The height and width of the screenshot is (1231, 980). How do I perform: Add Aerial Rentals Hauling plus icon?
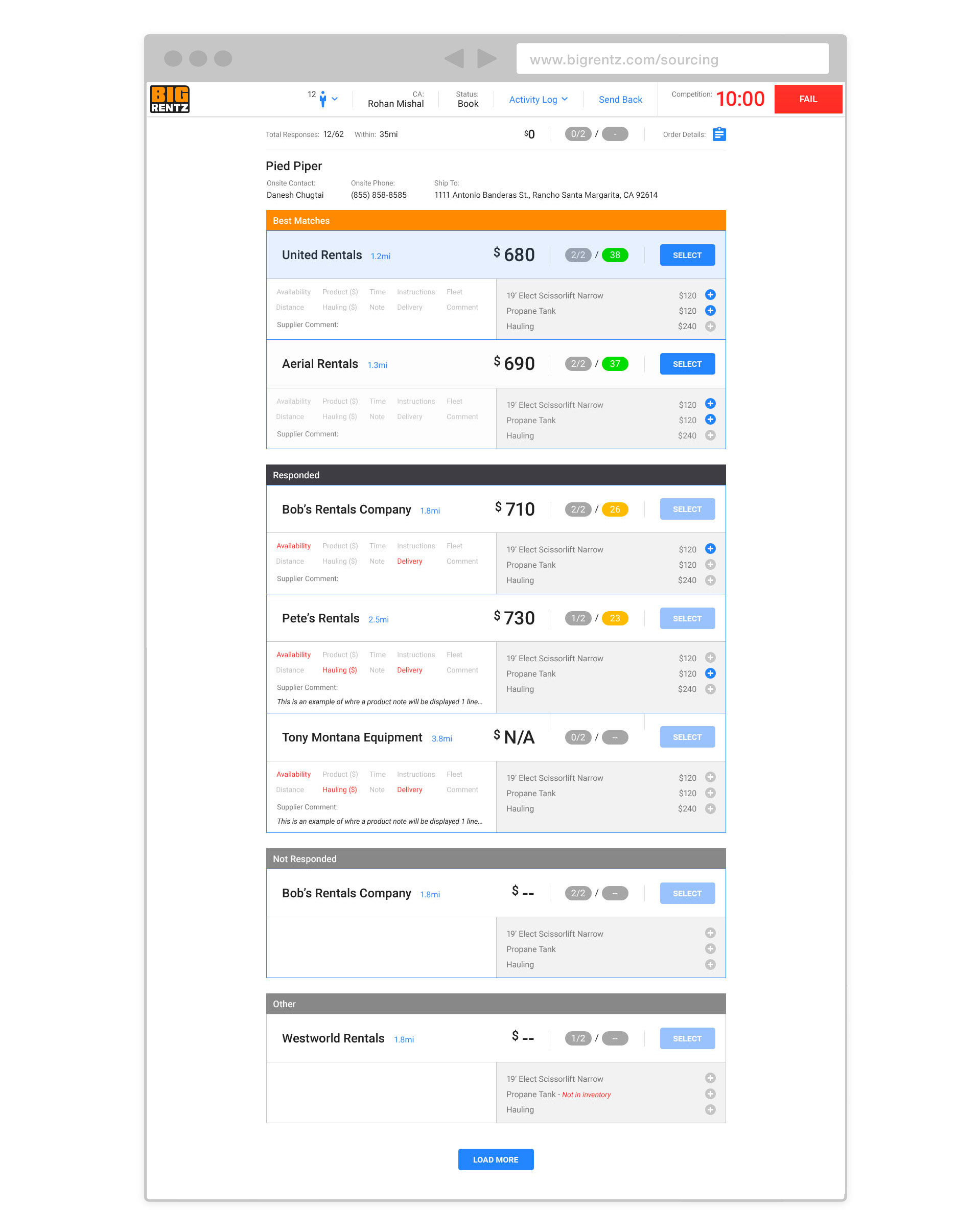[710, 436]
